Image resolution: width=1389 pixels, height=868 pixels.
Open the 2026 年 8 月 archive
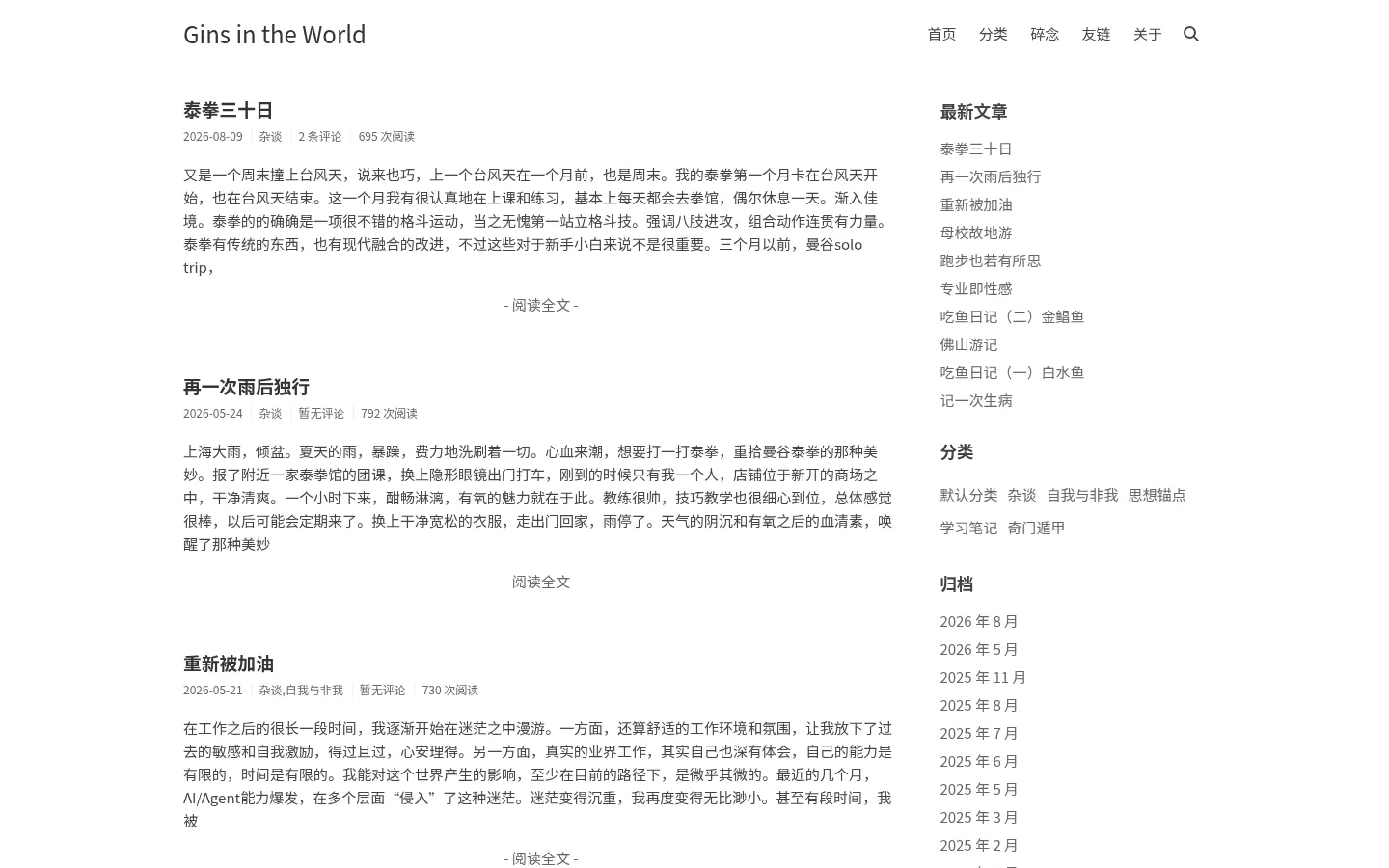pos(979,622)
